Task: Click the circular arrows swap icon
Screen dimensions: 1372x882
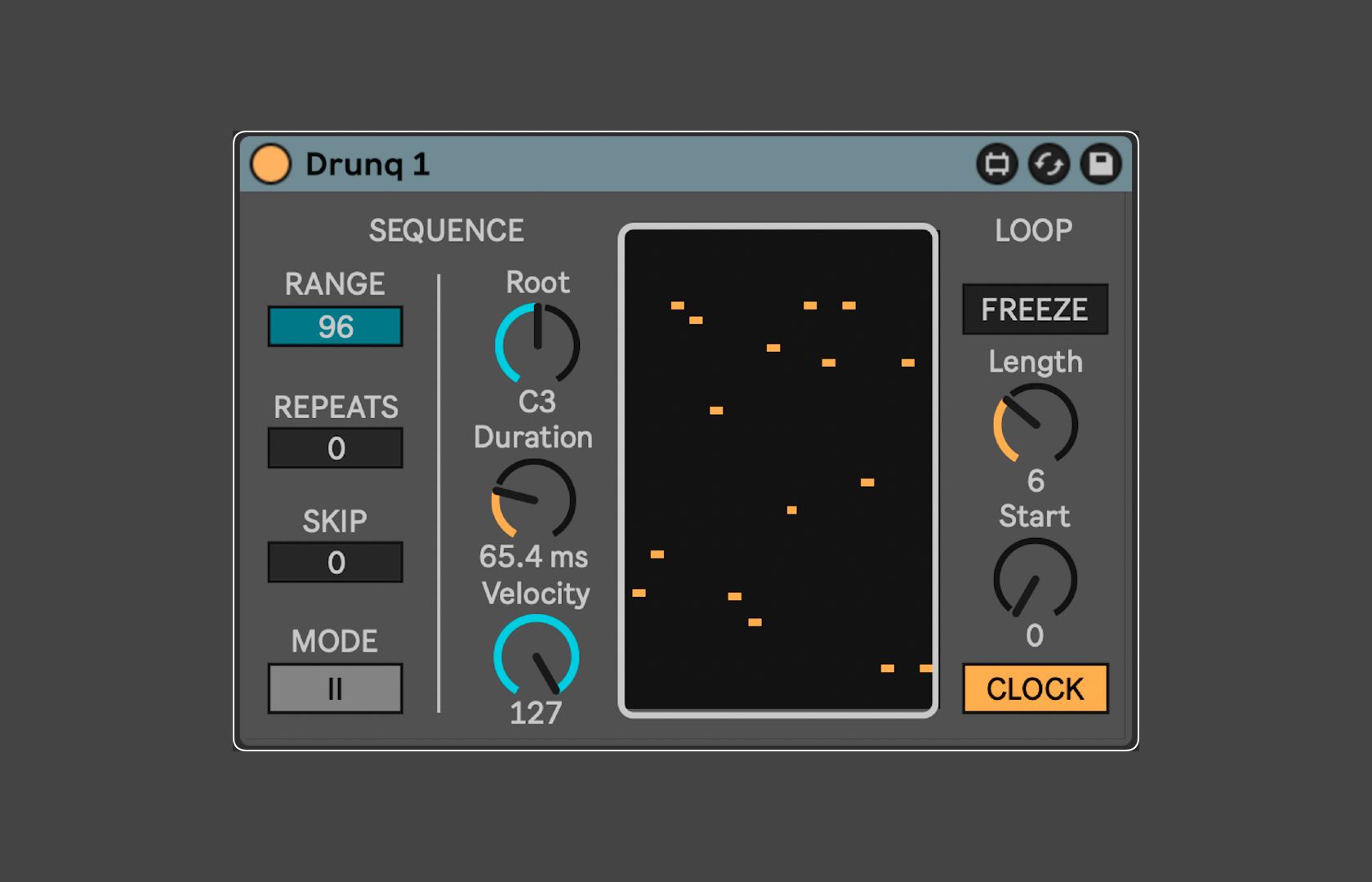Action: (1049, 164)
